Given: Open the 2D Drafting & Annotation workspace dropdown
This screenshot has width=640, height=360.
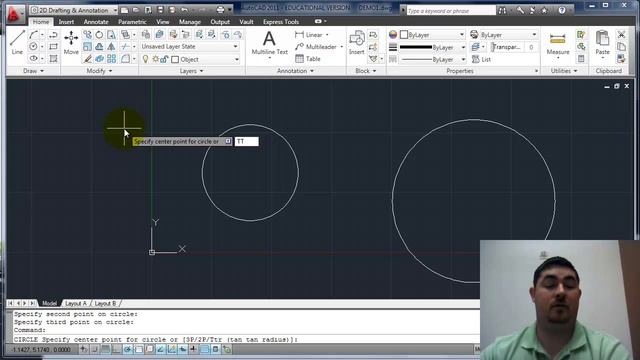Looking at the screenshot, I should 73,10.
